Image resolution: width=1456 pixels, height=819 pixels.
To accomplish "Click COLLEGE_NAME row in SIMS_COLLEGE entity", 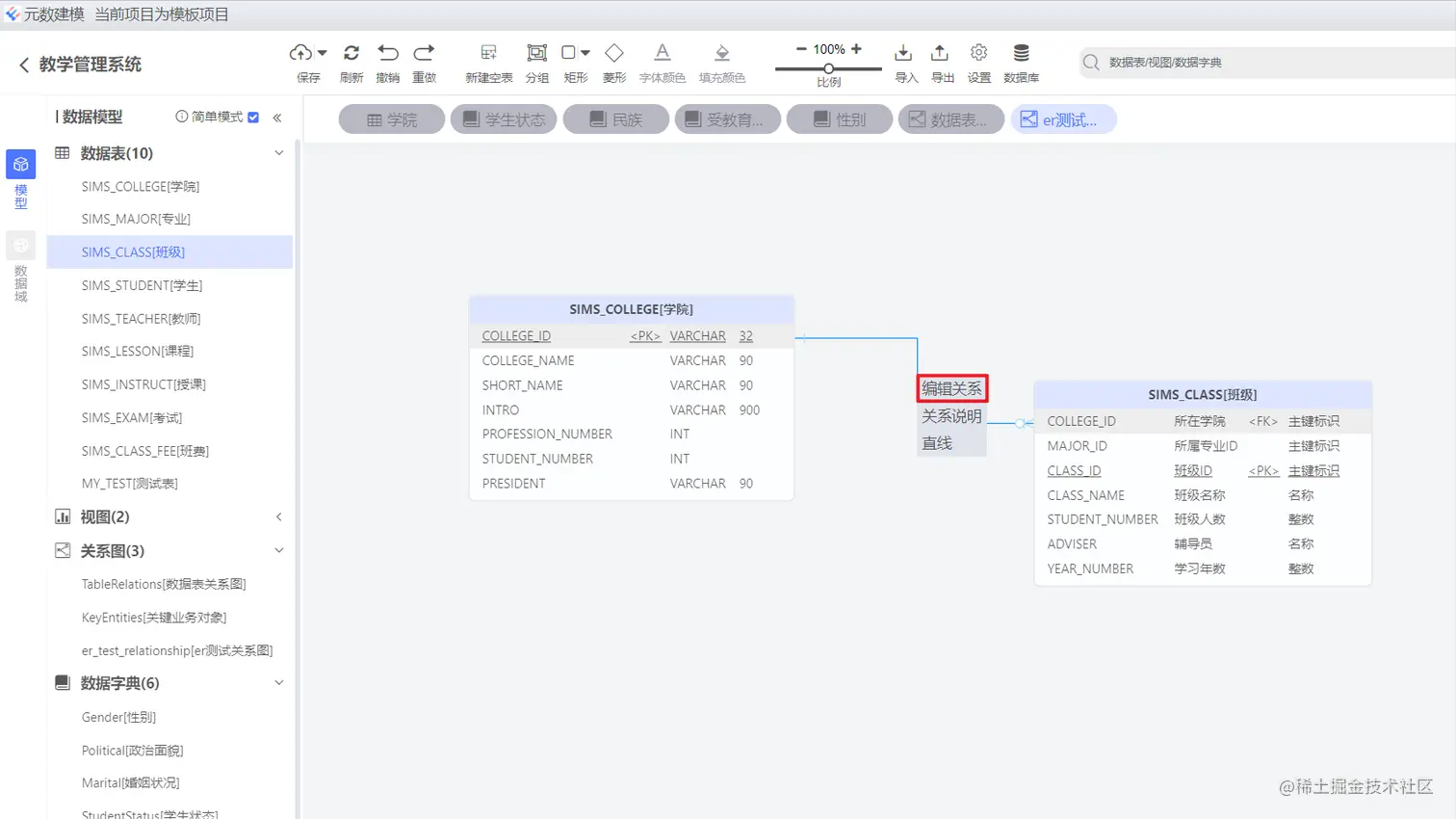I will [x=632, y=360].
